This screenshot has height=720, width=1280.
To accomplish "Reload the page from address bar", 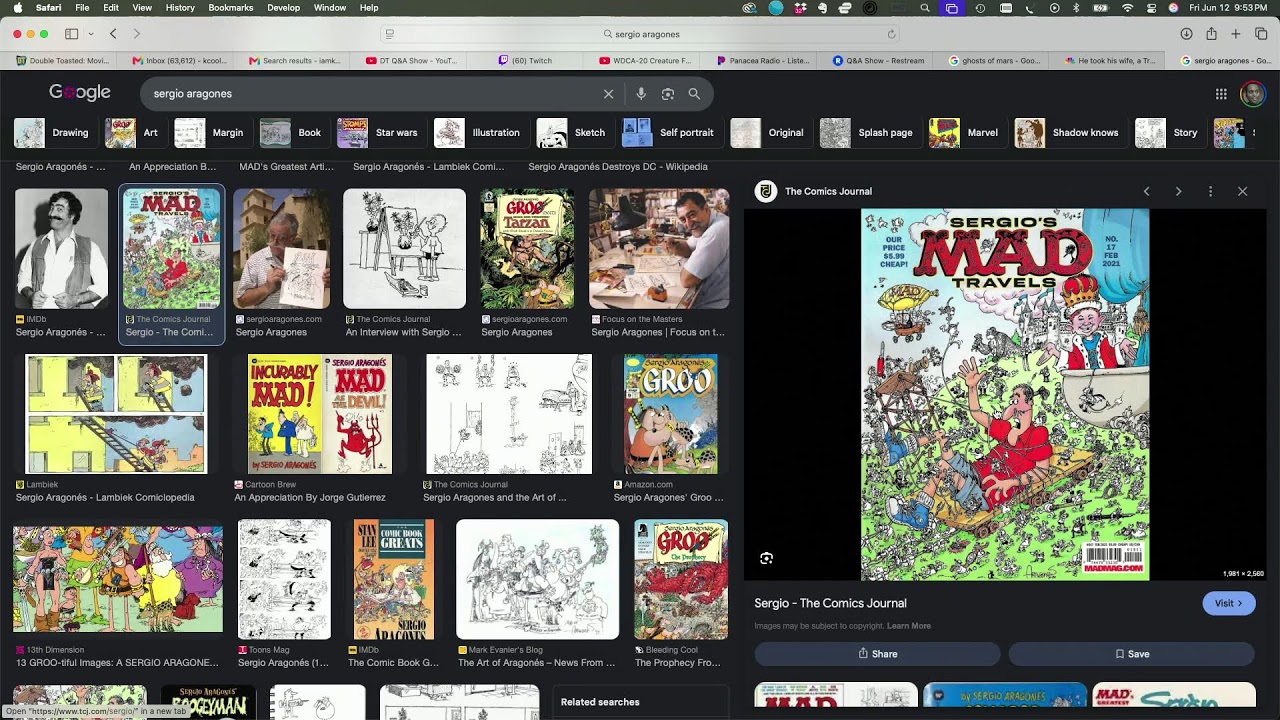I will (x=892, y=34).
